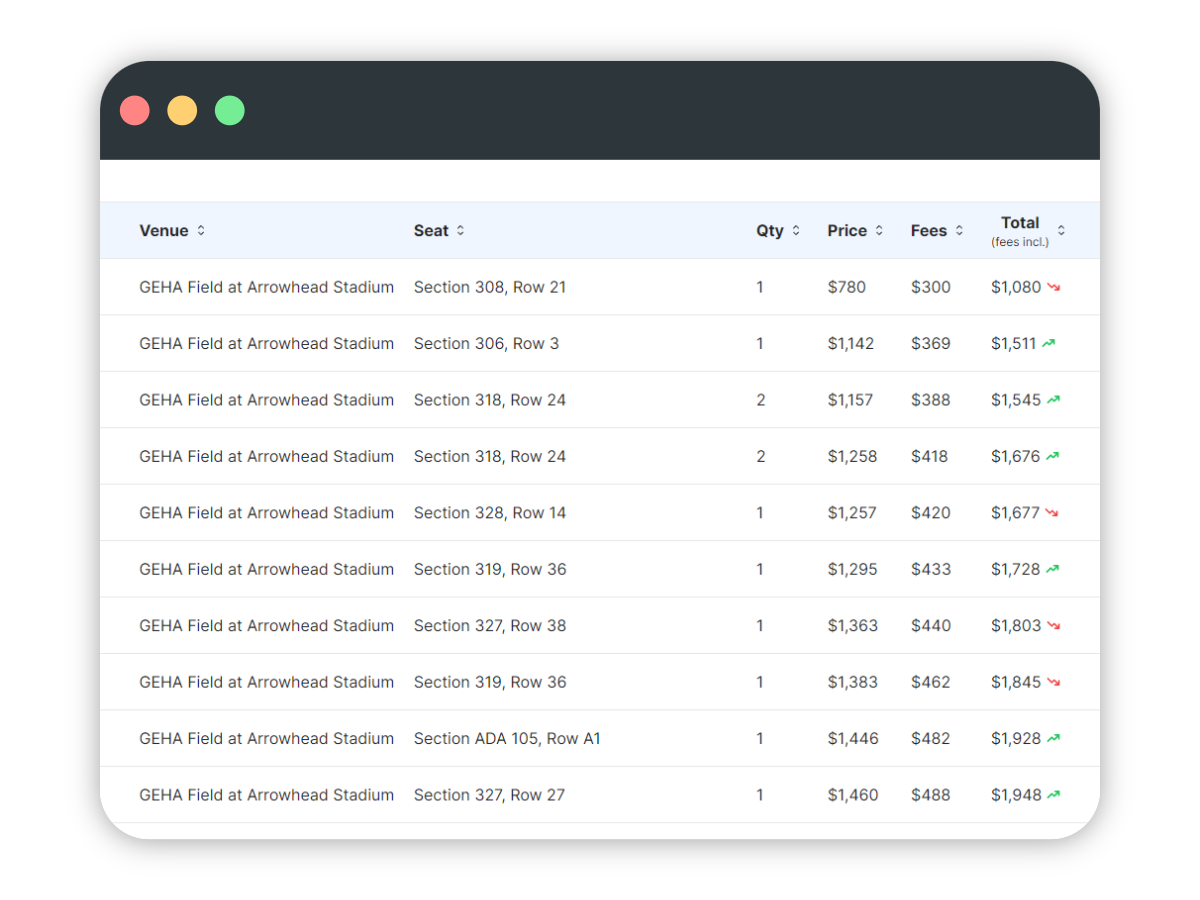Open the sort chevron next to the Seat header
The height and width of the screenshot is (900, 1200).
coord(458,231)
